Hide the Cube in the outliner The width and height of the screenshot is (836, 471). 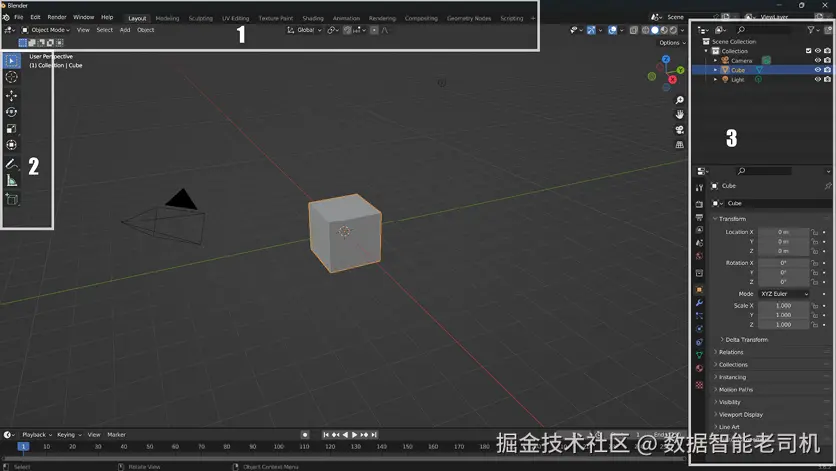[x=817, y=70]
